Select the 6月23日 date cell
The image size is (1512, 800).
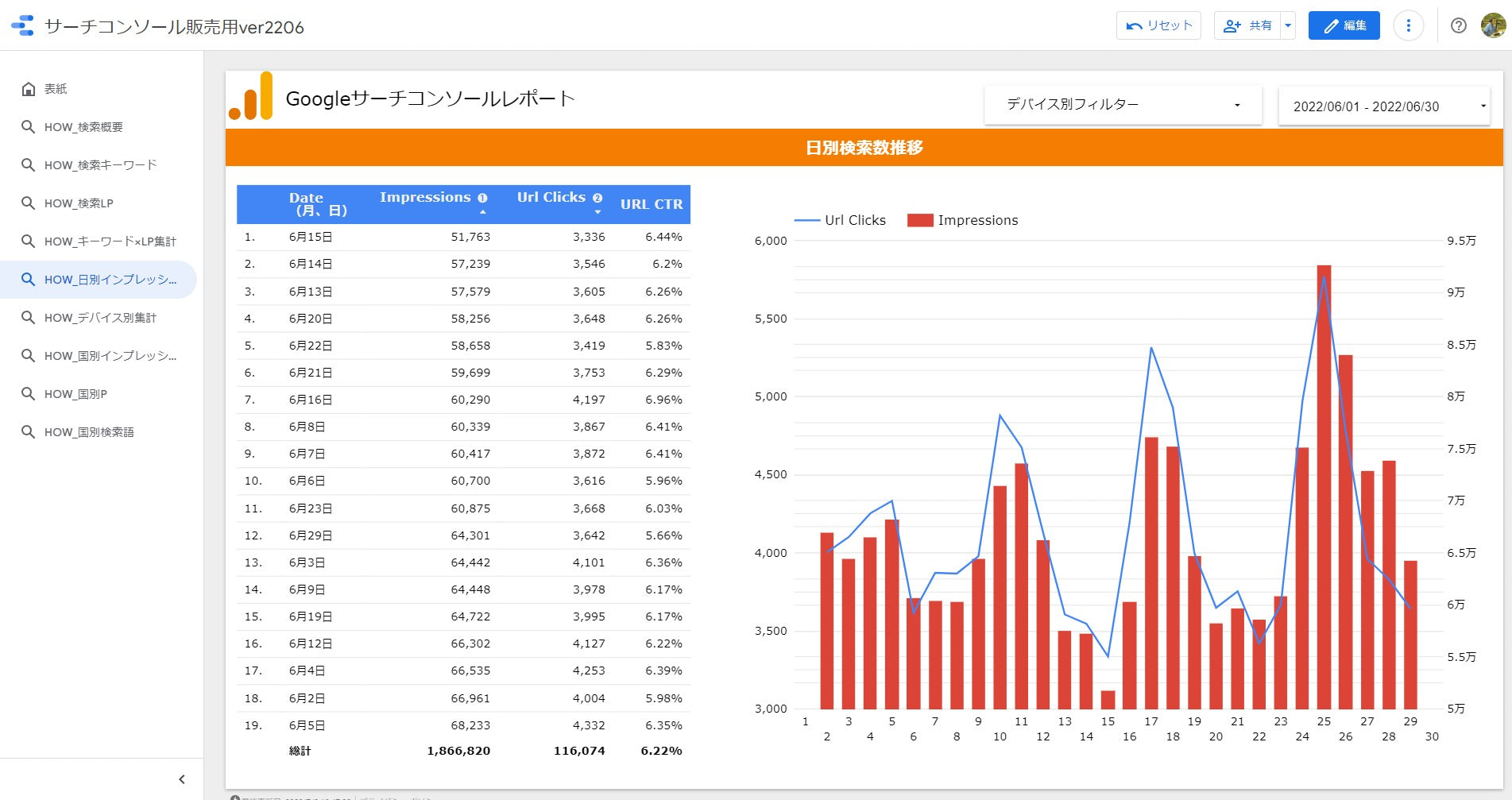pyautogui.click(x=311, y=508)
